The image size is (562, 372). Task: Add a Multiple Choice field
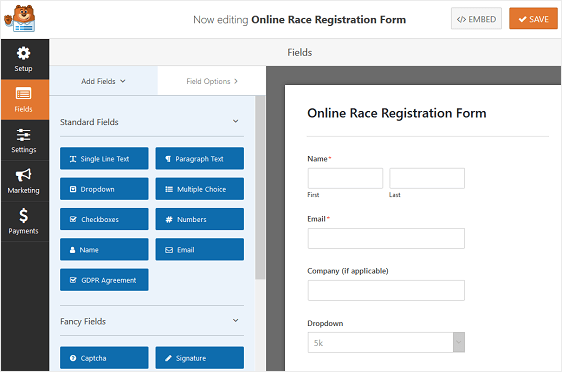tap(200, 189)
